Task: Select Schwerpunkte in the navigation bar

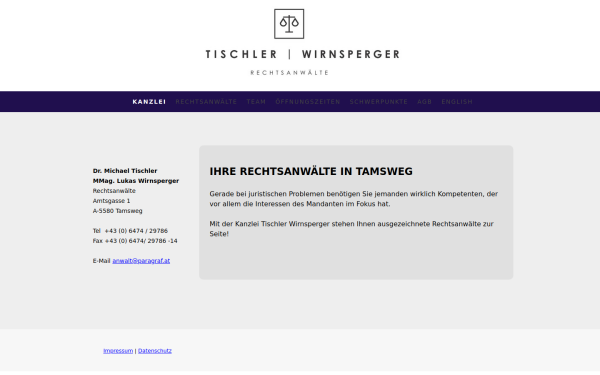Action: click(x=378, y=102)
